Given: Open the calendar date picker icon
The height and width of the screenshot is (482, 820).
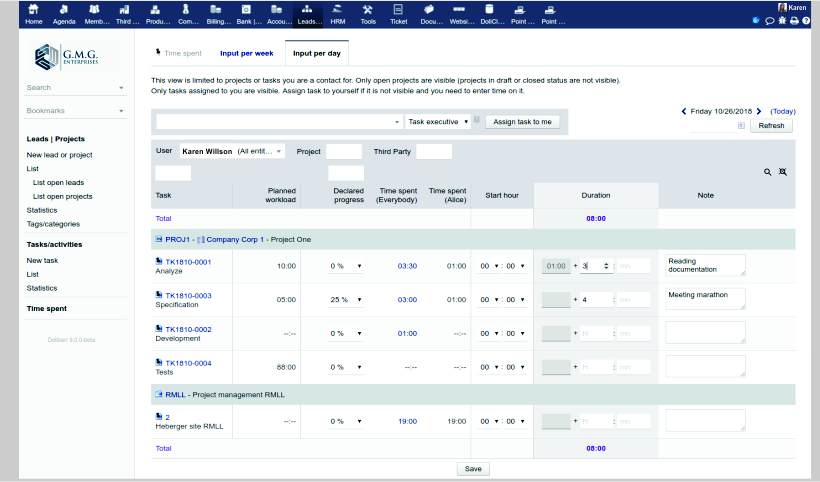Looking at the screenshot, I should (741, 126).
